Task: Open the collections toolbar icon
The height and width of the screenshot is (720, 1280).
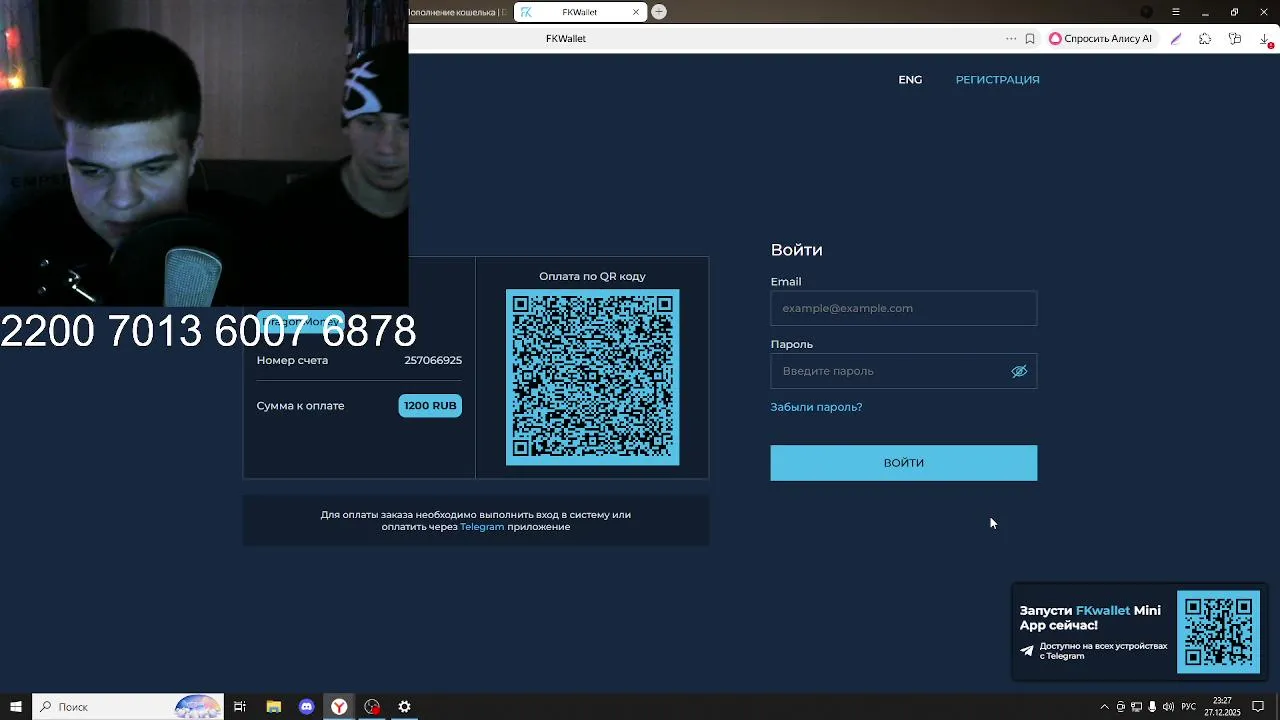Action: click(x=1235, y=39)
